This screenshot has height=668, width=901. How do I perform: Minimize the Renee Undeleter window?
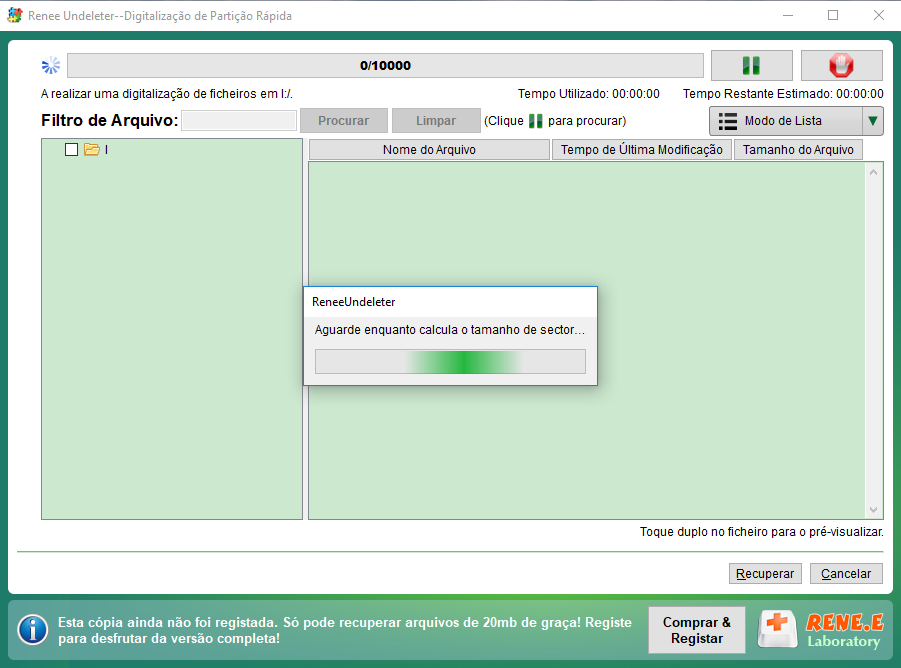788,16
